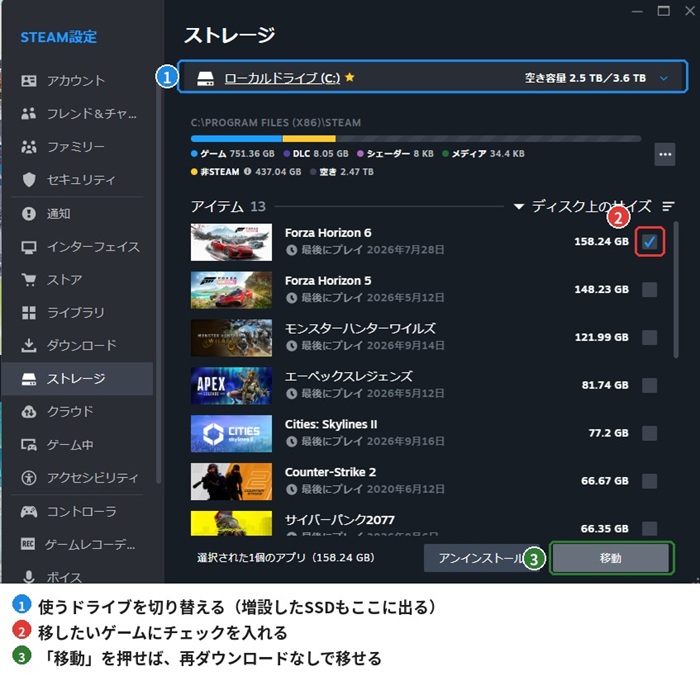The image size is (700, 676).
Task: Click the Storage (ストレージ) drive icon in sidebar
Action: click(x=29, y=379)
